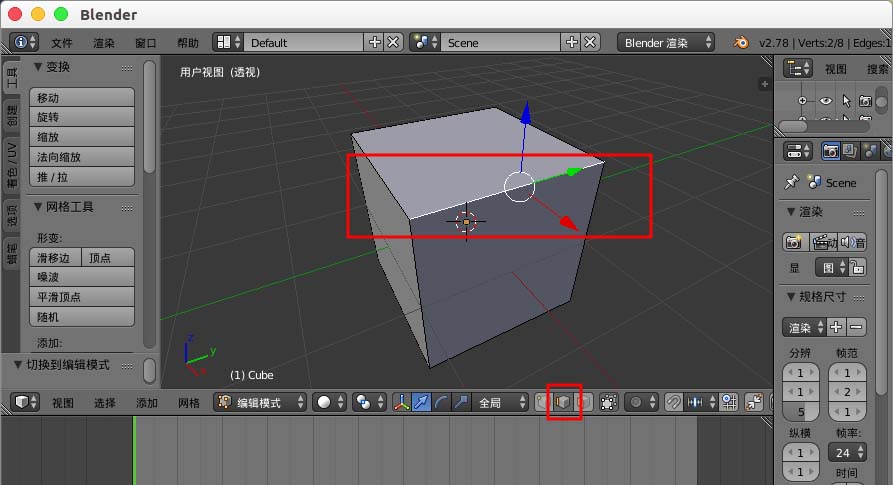Image resolution: width=893 pixels, height=485 pixels.
Task: Open the Info editor type selector
Action: click(x=24, y=42)
